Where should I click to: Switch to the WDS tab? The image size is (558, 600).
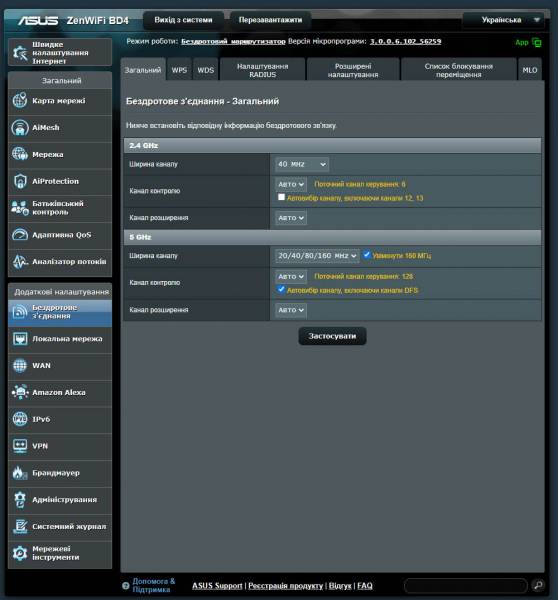pos(206,70)
